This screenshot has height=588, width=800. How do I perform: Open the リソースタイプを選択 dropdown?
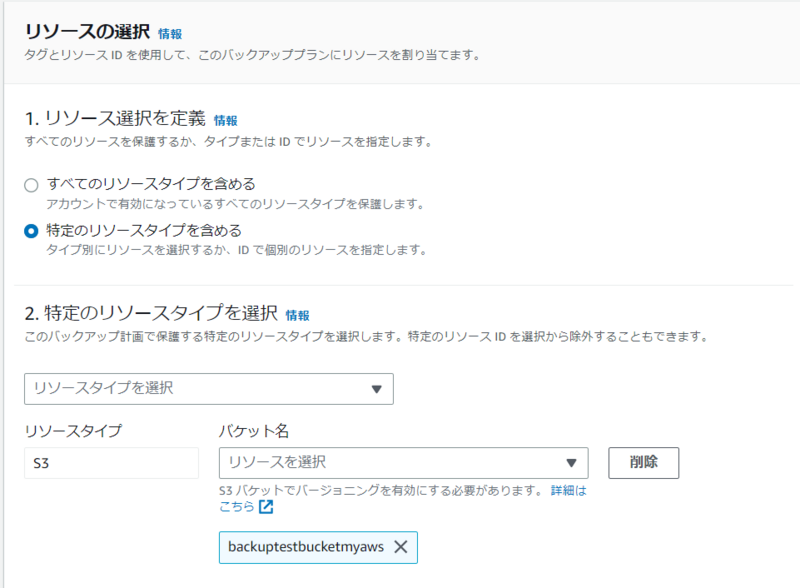[209, 389]
